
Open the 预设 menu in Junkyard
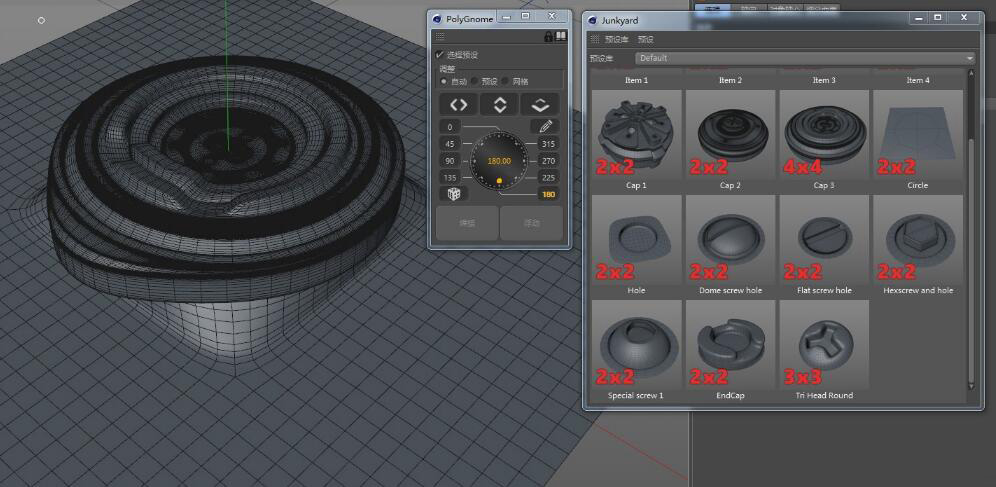tap(646, 39)
